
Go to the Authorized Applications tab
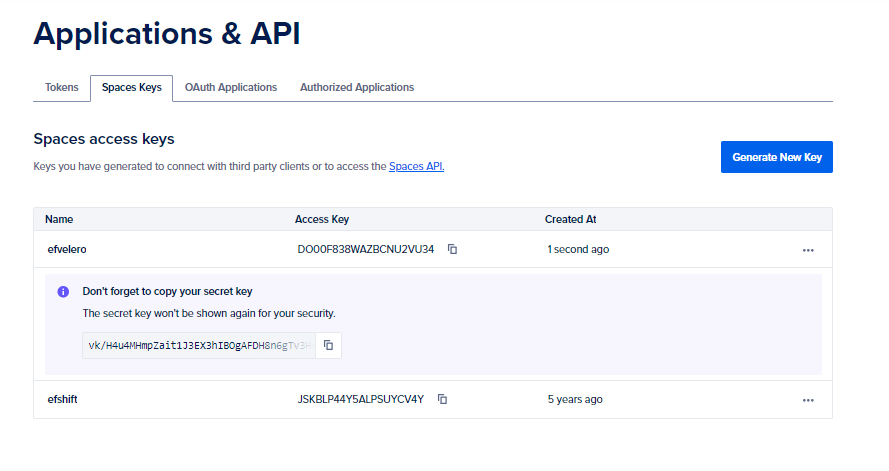tap(357, 88)
